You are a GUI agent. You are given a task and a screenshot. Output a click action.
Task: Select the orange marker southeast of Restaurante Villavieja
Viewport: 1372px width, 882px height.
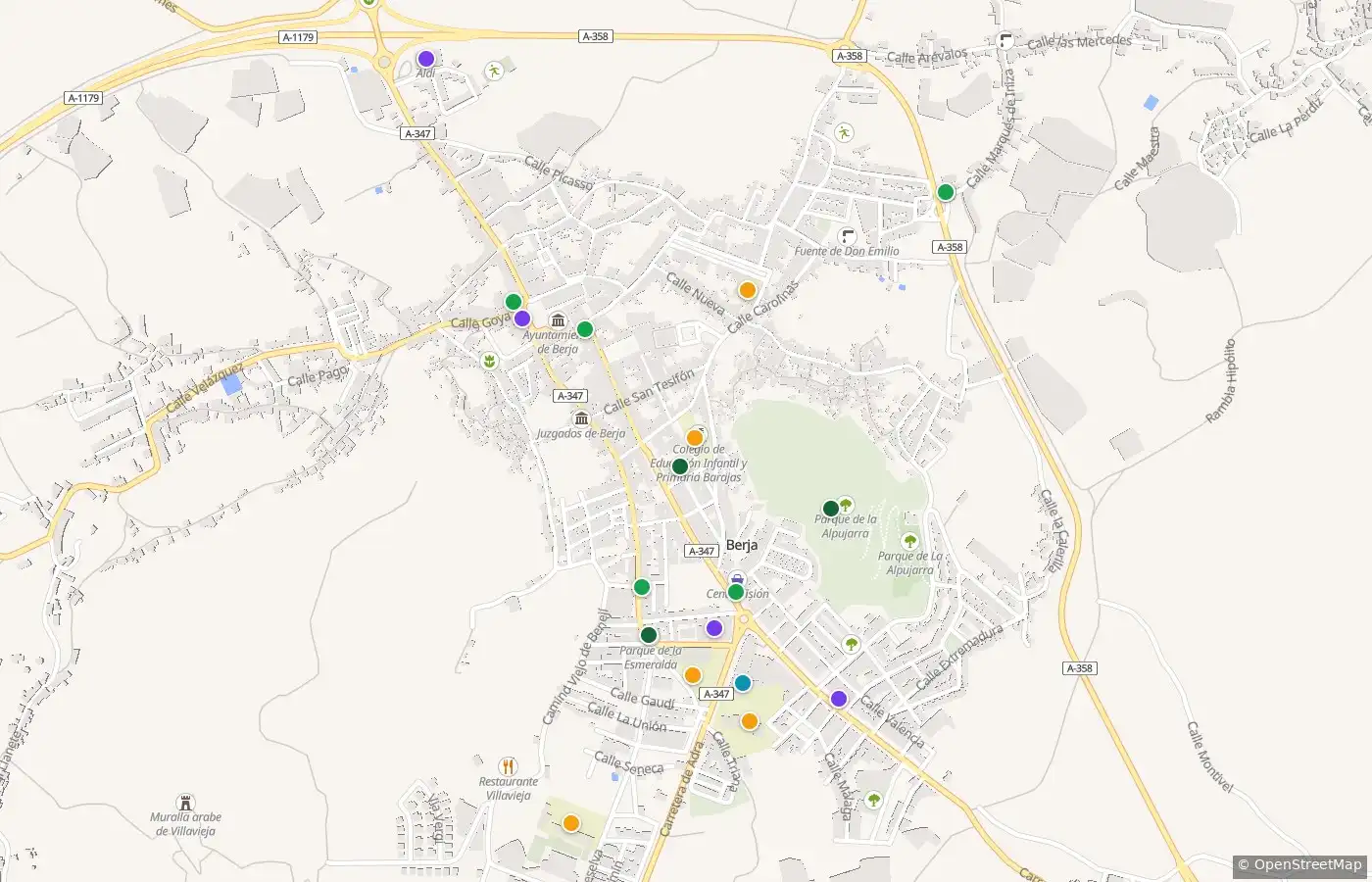pos(571,823)
